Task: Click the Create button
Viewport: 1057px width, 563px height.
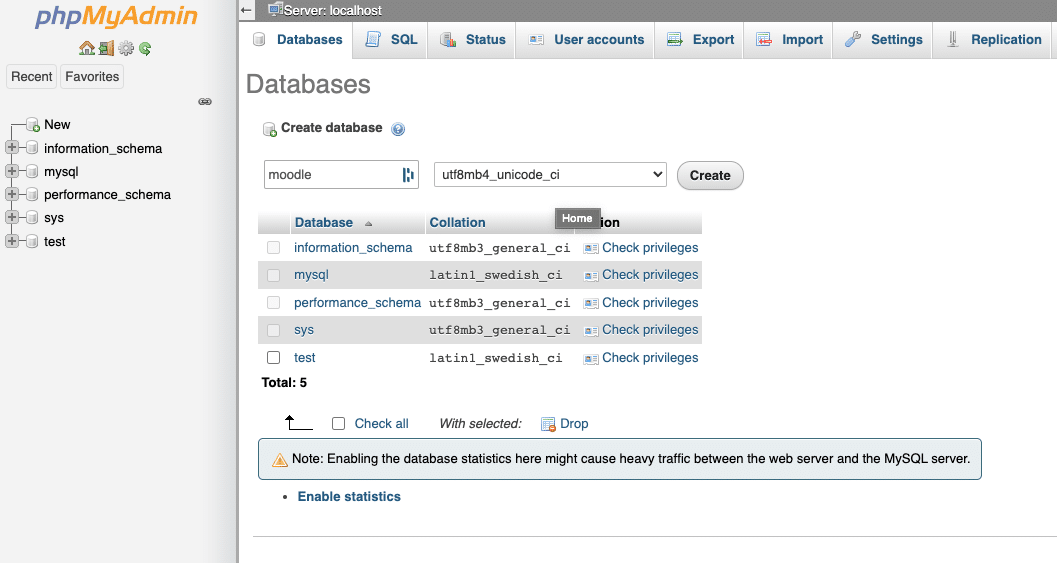Action: (x=710, y=175)
